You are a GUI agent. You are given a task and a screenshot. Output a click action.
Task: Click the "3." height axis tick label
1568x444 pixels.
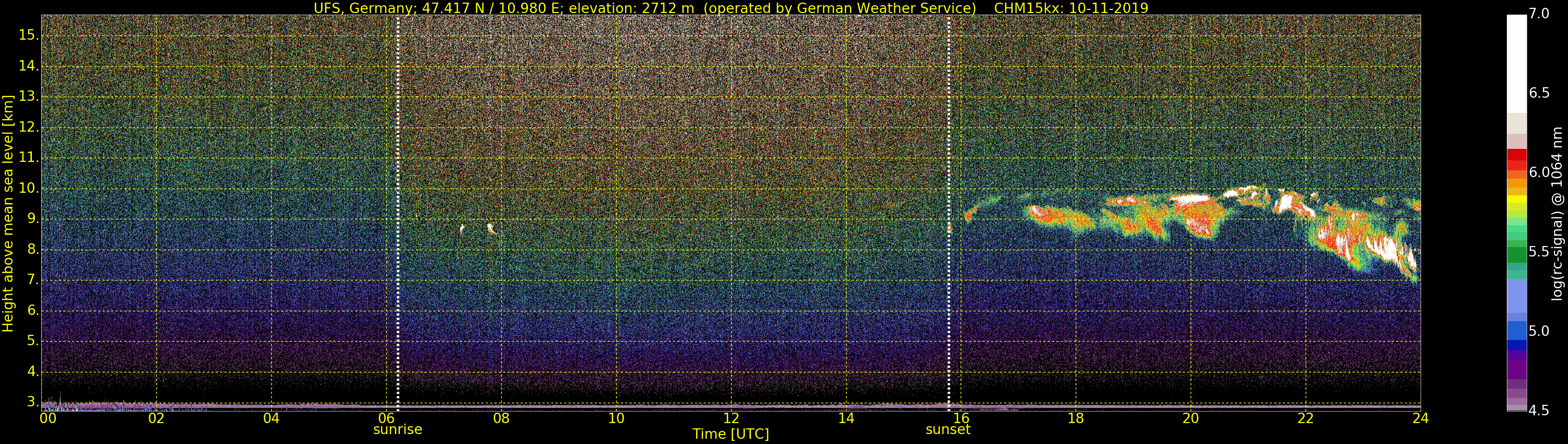point(32,402)
